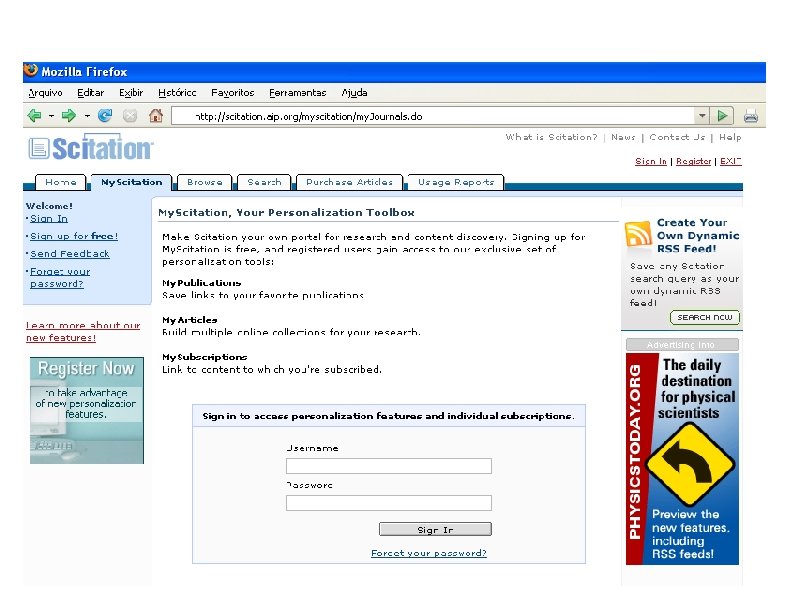
Task: Open the Histórico menu
Action: [x=177, y=93]
